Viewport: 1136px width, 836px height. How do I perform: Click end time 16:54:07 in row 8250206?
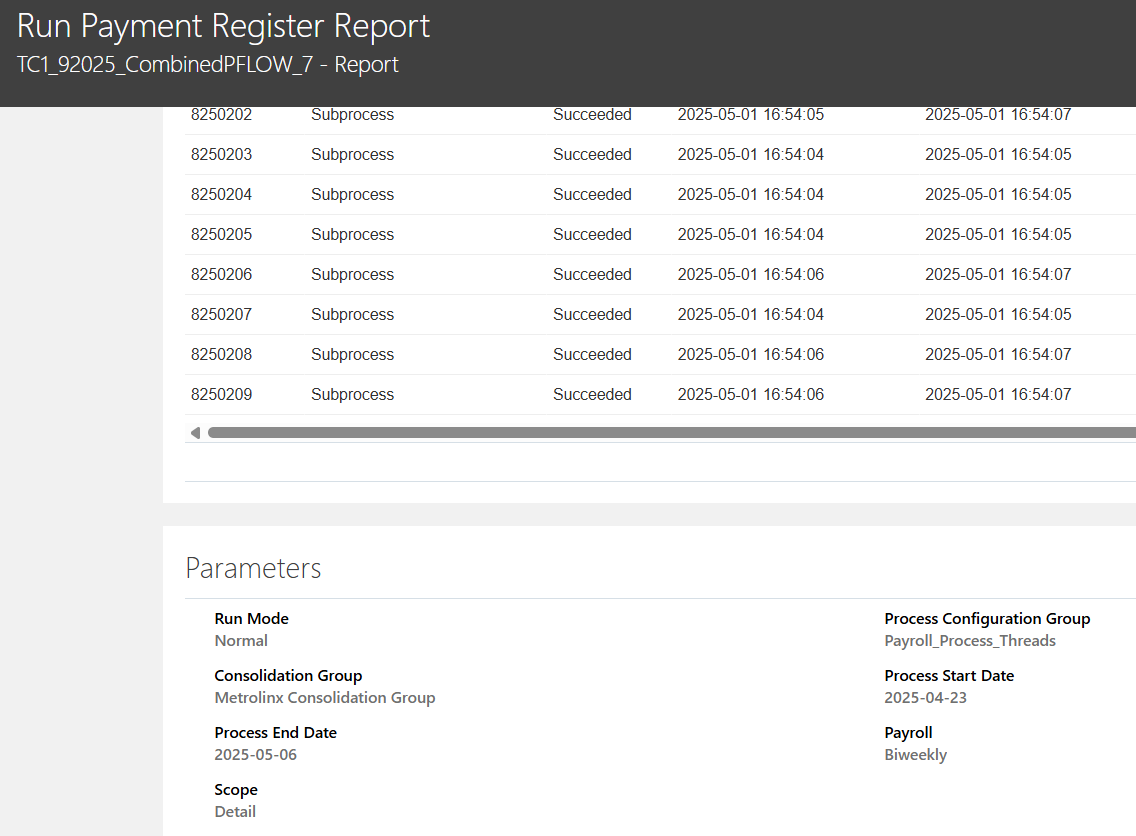click(x=998, y=274)
